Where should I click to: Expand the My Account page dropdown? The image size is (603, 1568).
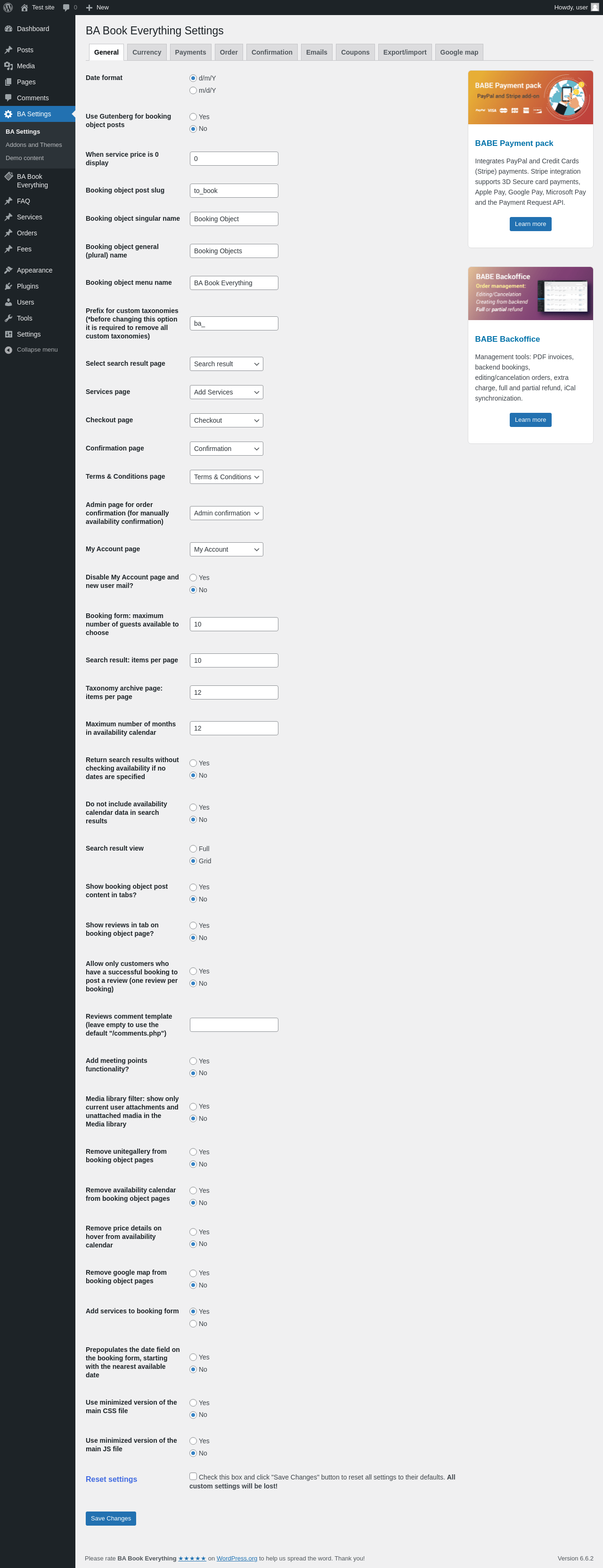coord(226,550)
